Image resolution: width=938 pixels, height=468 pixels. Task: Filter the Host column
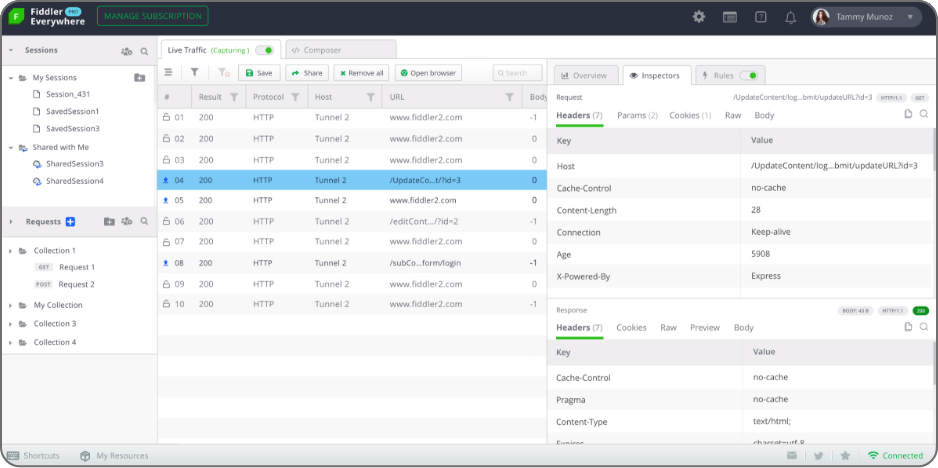coord(370,97)
